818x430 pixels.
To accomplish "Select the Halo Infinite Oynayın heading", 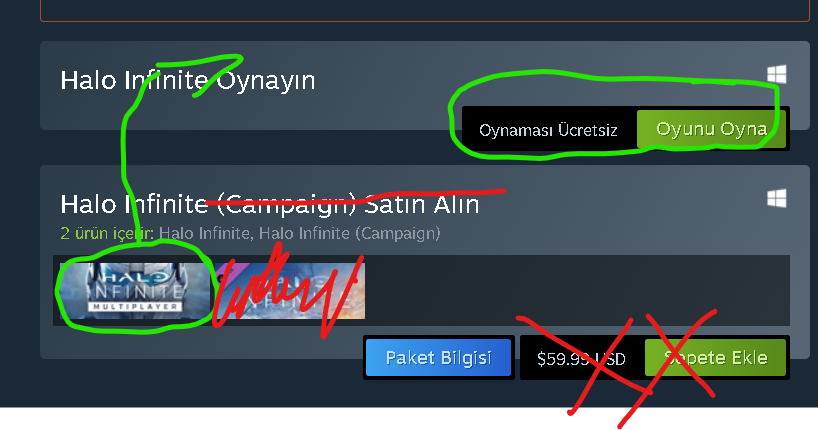I will click(x=188, y=80).
